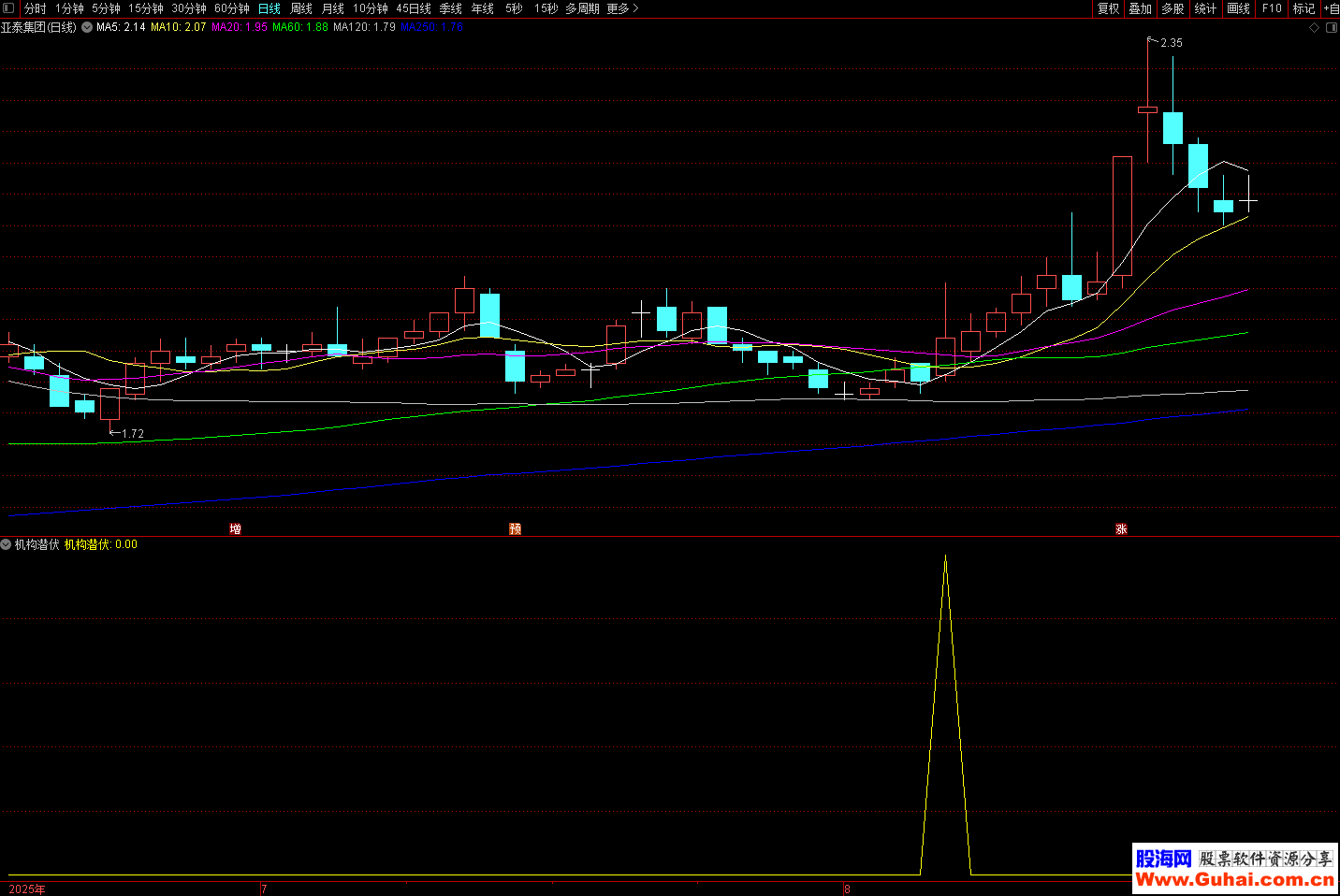The image size is (1340, 896).
Task: Click the hollow candle above 1.72 low
Action: tap(110, 404)
